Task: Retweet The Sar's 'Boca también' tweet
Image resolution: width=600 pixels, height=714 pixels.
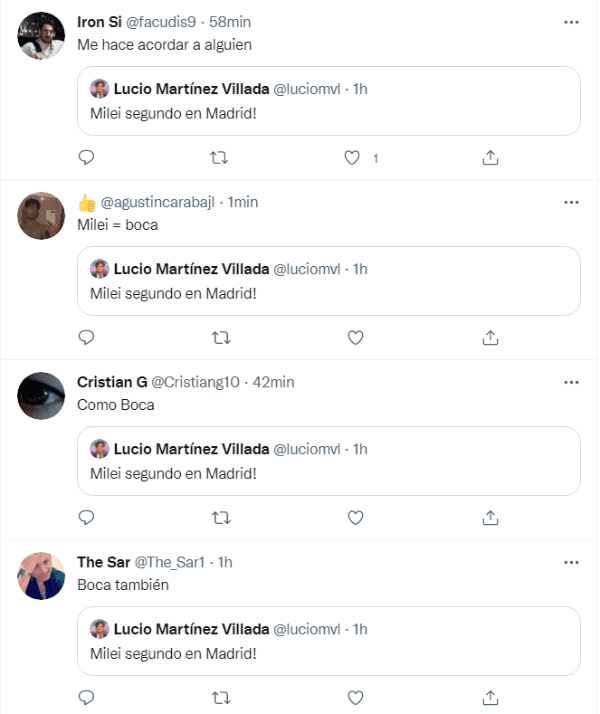Action: point(221,698)
